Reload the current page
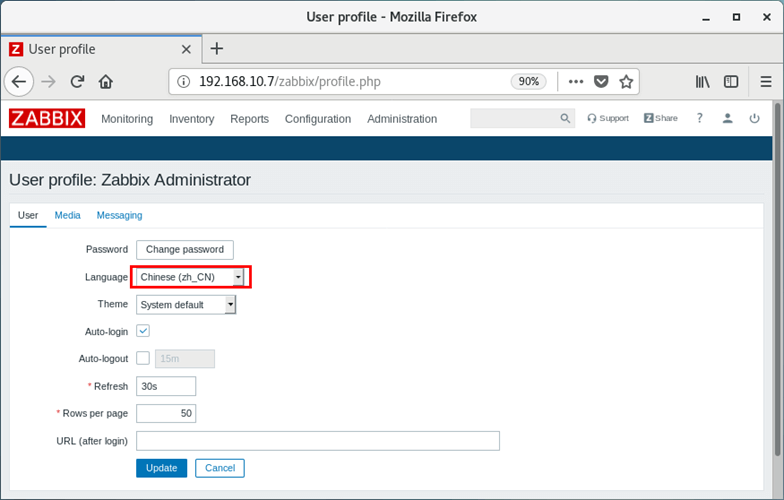The height and width of the screenshot is (500, 784). pos(77,82)
